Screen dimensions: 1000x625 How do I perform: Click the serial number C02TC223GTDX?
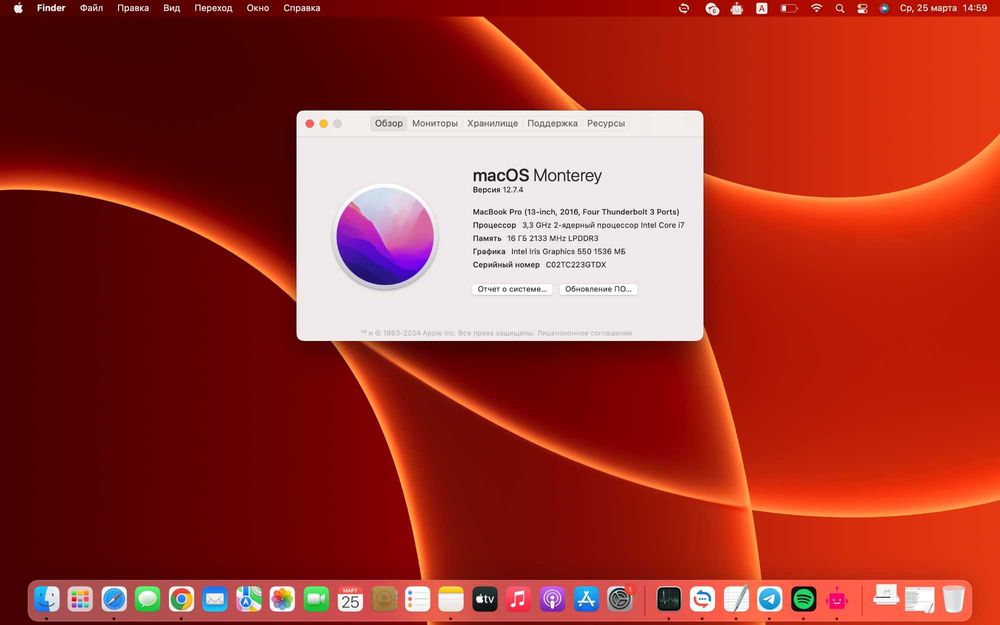click(x=576, y=265)
